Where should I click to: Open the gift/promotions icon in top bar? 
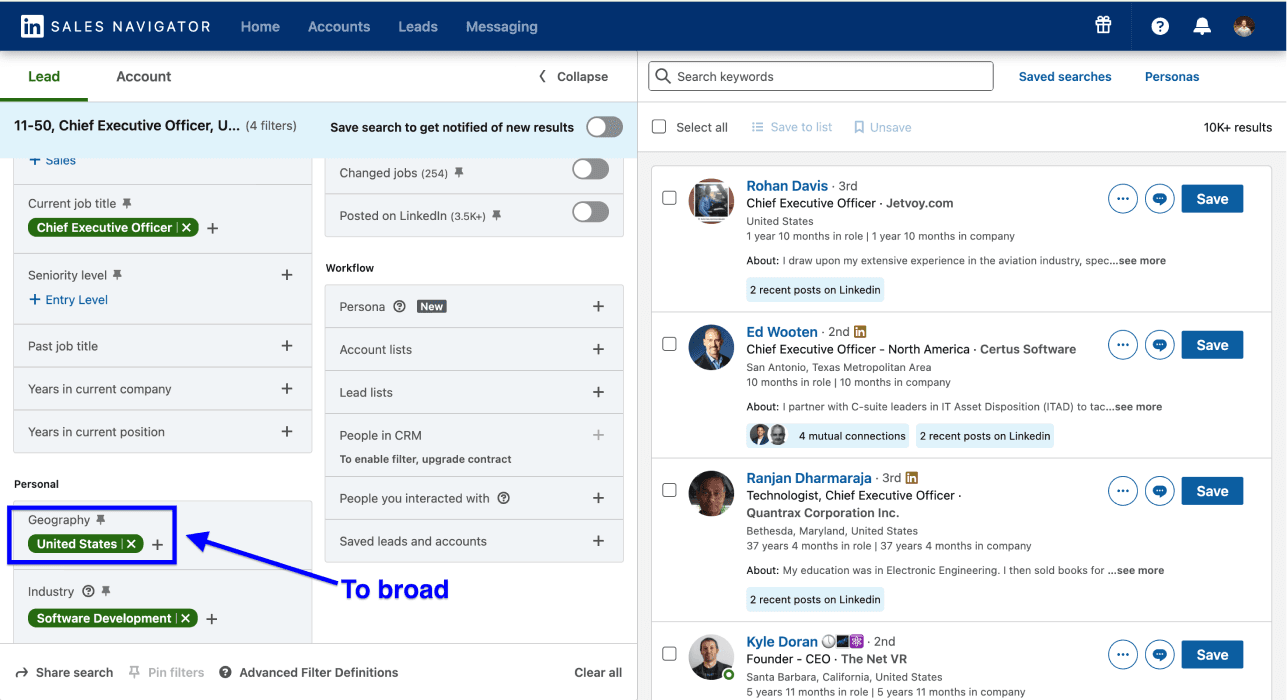pos(1103,26)
